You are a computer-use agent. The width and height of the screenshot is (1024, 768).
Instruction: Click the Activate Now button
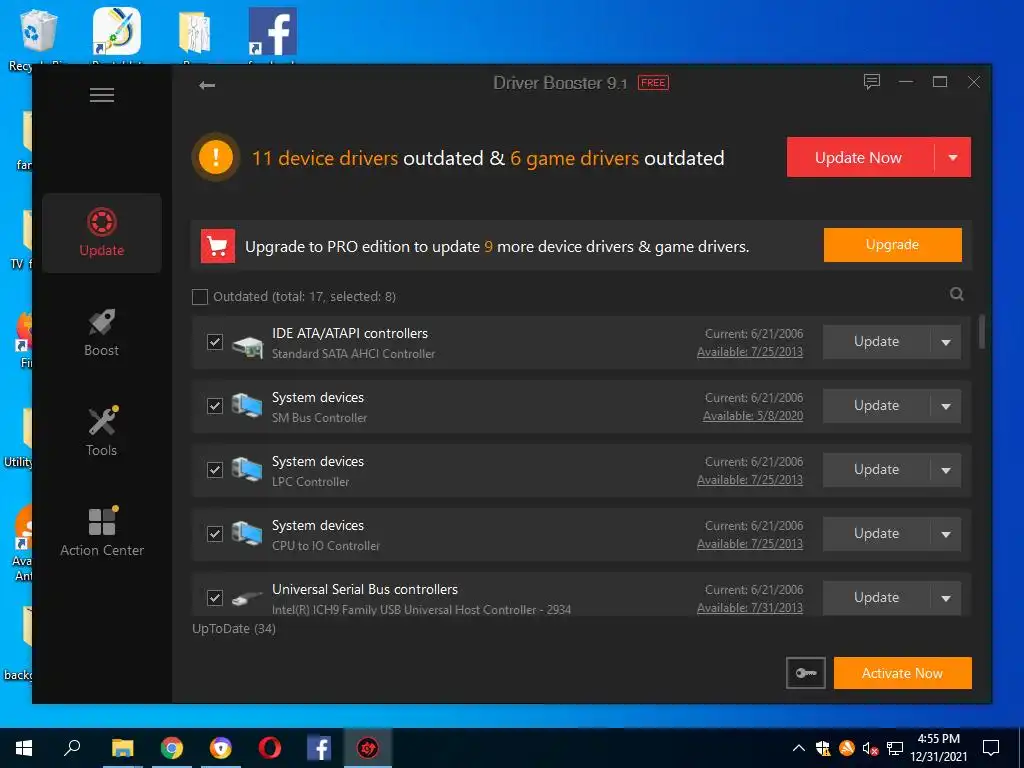(x=903, y=673)
